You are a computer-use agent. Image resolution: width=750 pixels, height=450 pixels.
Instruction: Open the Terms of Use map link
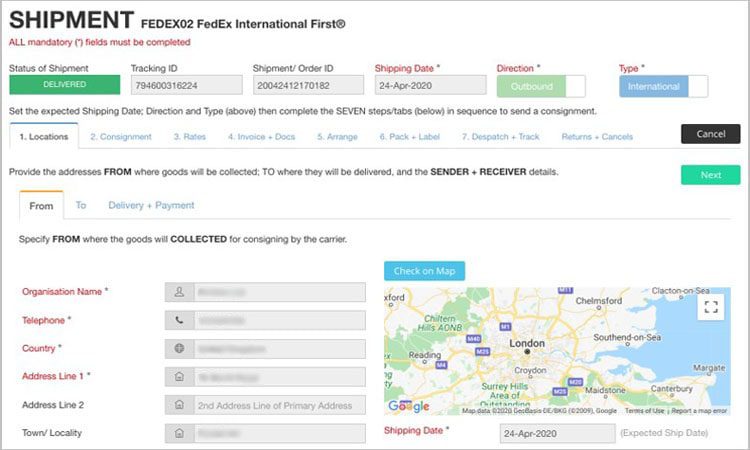644,411
